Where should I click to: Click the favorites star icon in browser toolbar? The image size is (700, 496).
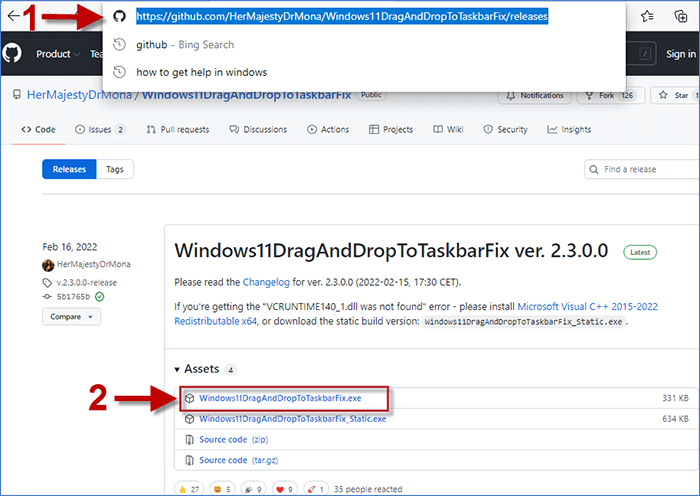coord(647,16)
